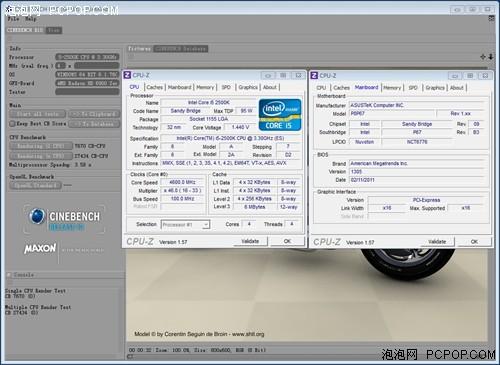Screen dimensions: 500x365
Task: Click the 'NCT6776' LPCIO value
Action: click(x=417, y=142)
